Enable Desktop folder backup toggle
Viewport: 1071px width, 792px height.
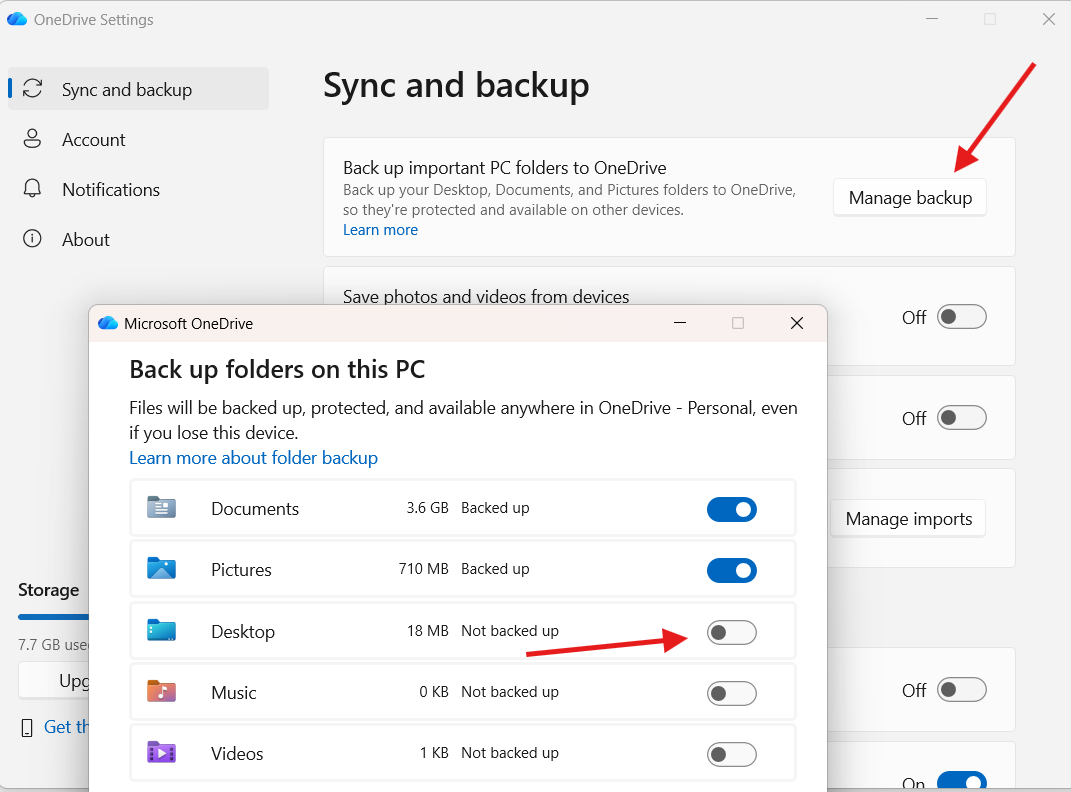click(x=731, y=632)
